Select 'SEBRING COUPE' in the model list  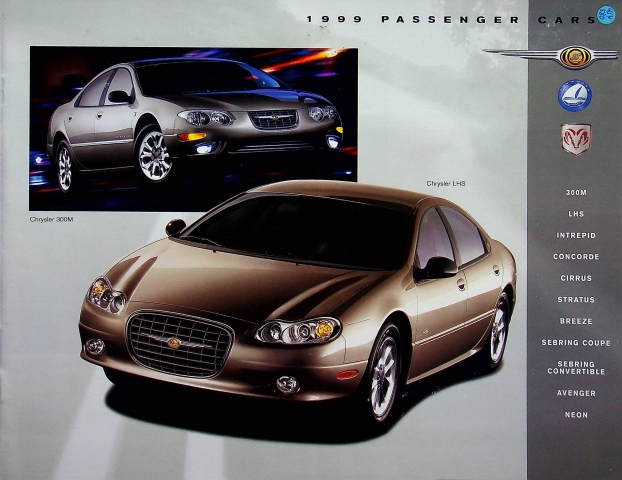pyautogui.click(x=576, y=342)
